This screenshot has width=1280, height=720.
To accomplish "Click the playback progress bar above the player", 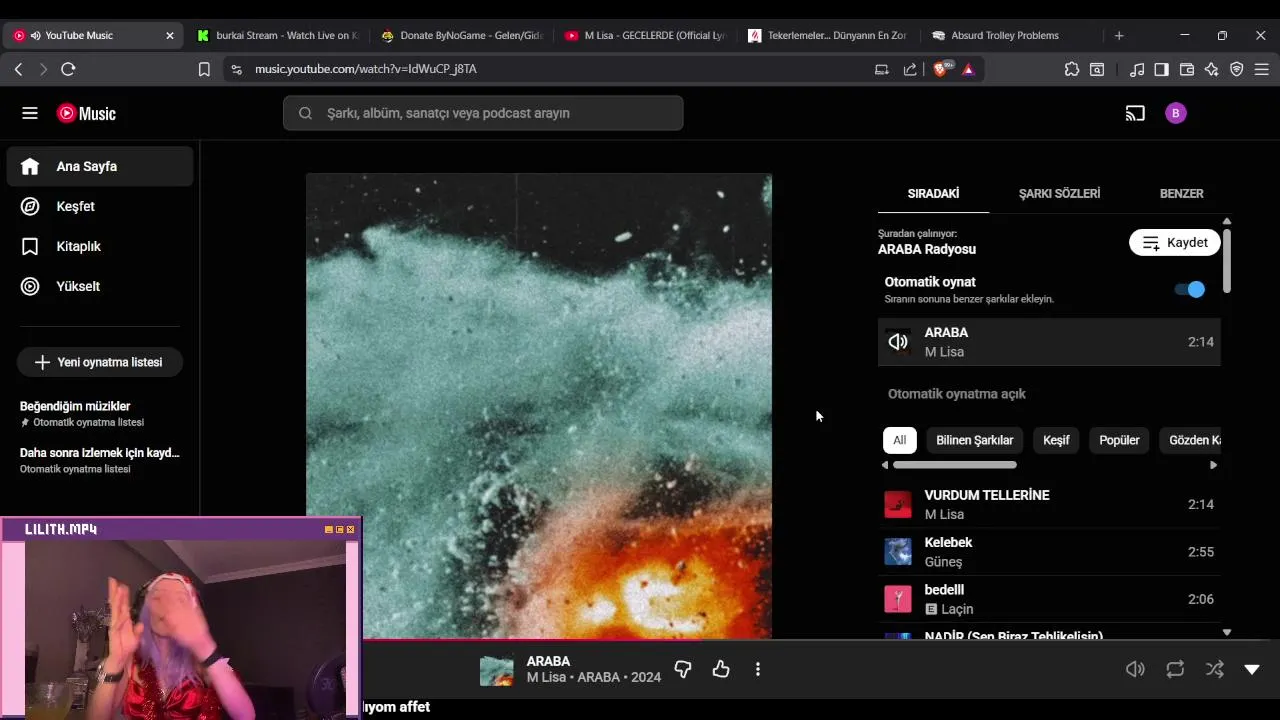I will tap(820, 640).
